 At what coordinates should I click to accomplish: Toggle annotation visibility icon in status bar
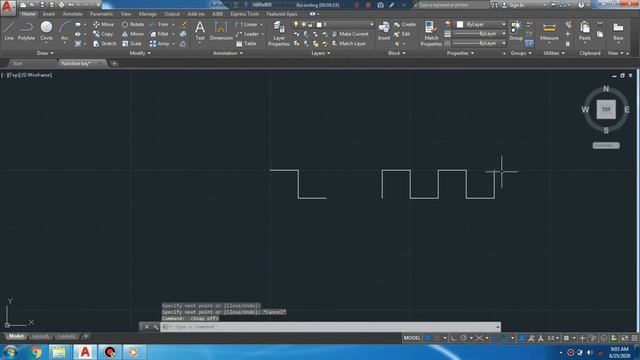pyautogui.click(x=522, y=338)
